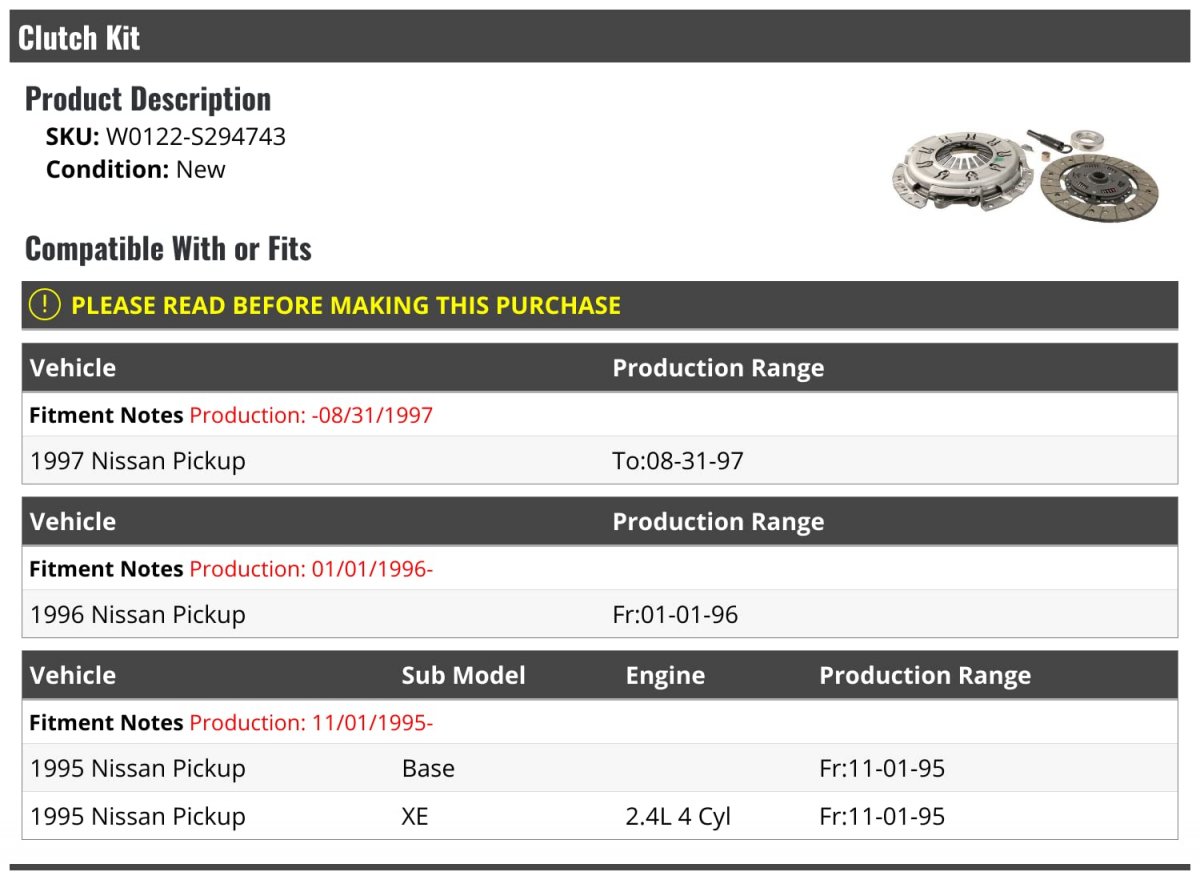Click the PLEASE READ BEFORE MAKING THIS PURCHASE banner
This screenshot has height=880, width=1200.
pyautogui.click(x=600, y=305)
